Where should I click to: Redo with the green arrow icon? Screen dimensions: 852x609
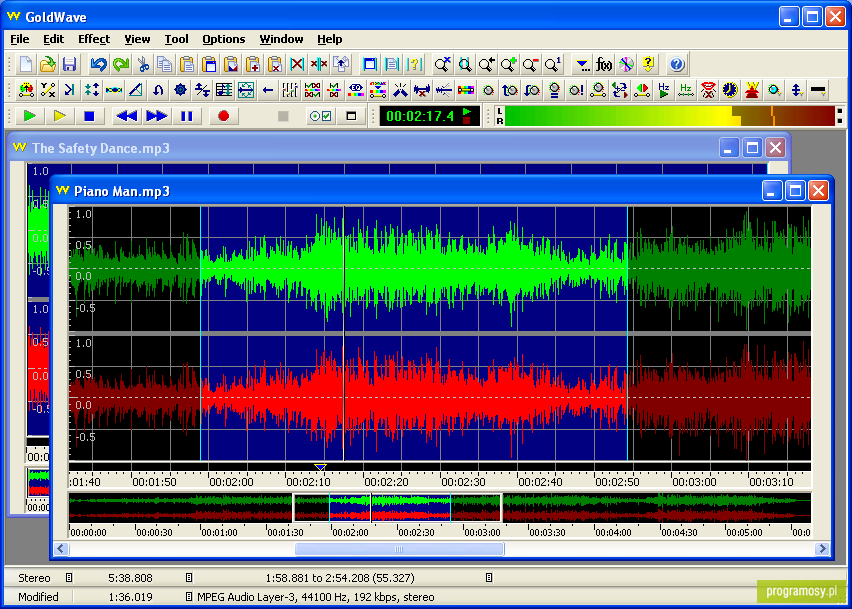point(121,65)
